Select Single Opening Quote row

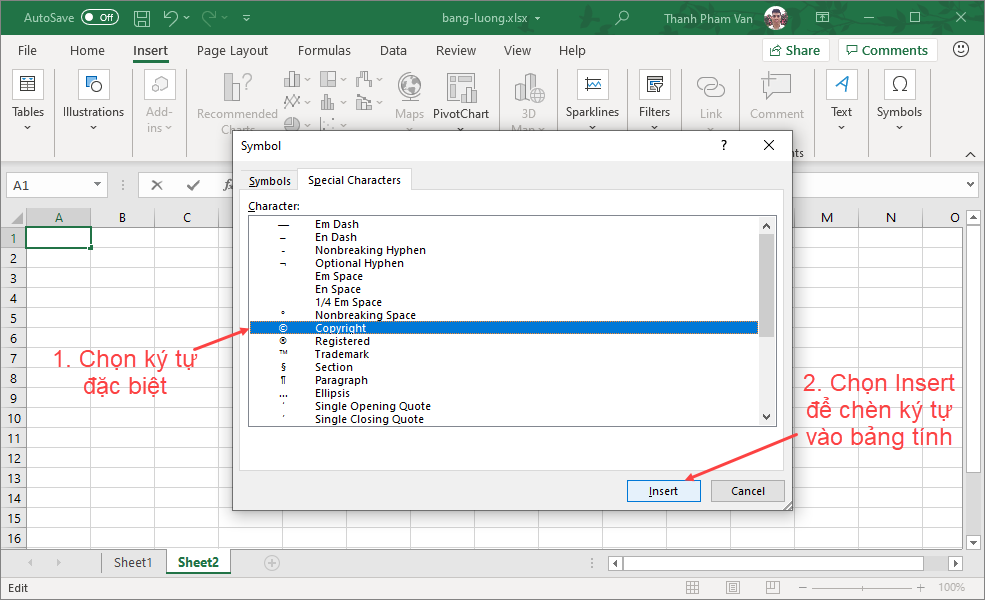(504, 406)
